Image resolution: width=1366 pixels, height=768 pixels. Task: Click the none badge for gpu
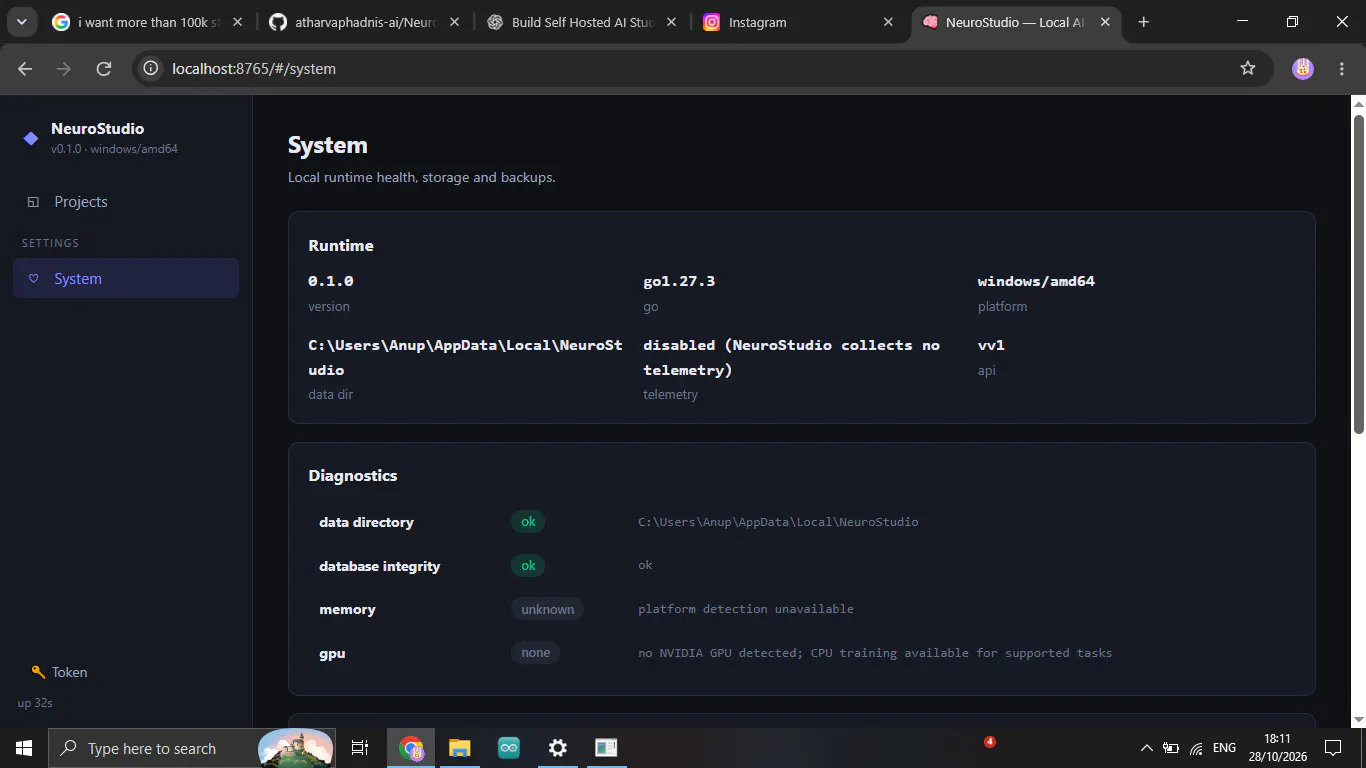click(536, 653)
